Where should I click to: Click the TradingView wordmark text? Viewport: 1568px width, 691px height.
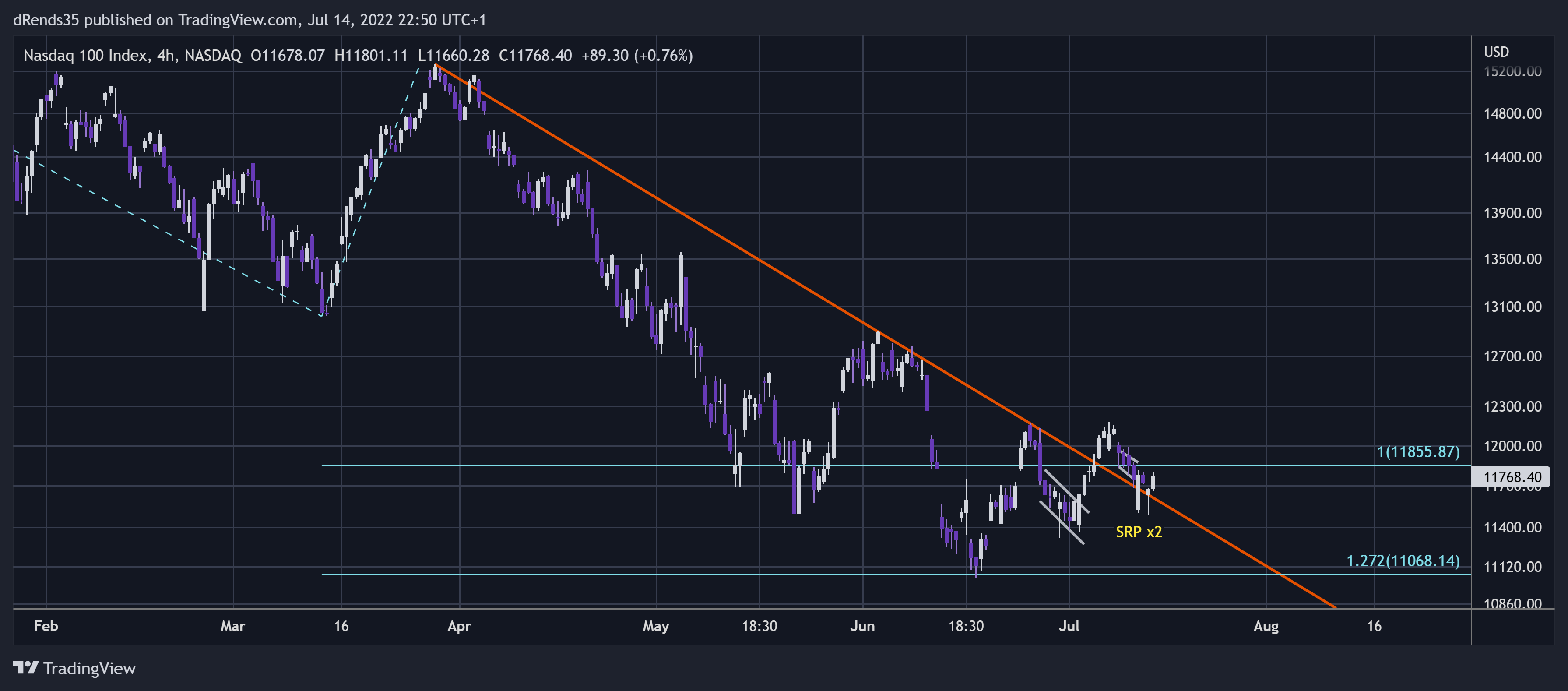point(89,669)
